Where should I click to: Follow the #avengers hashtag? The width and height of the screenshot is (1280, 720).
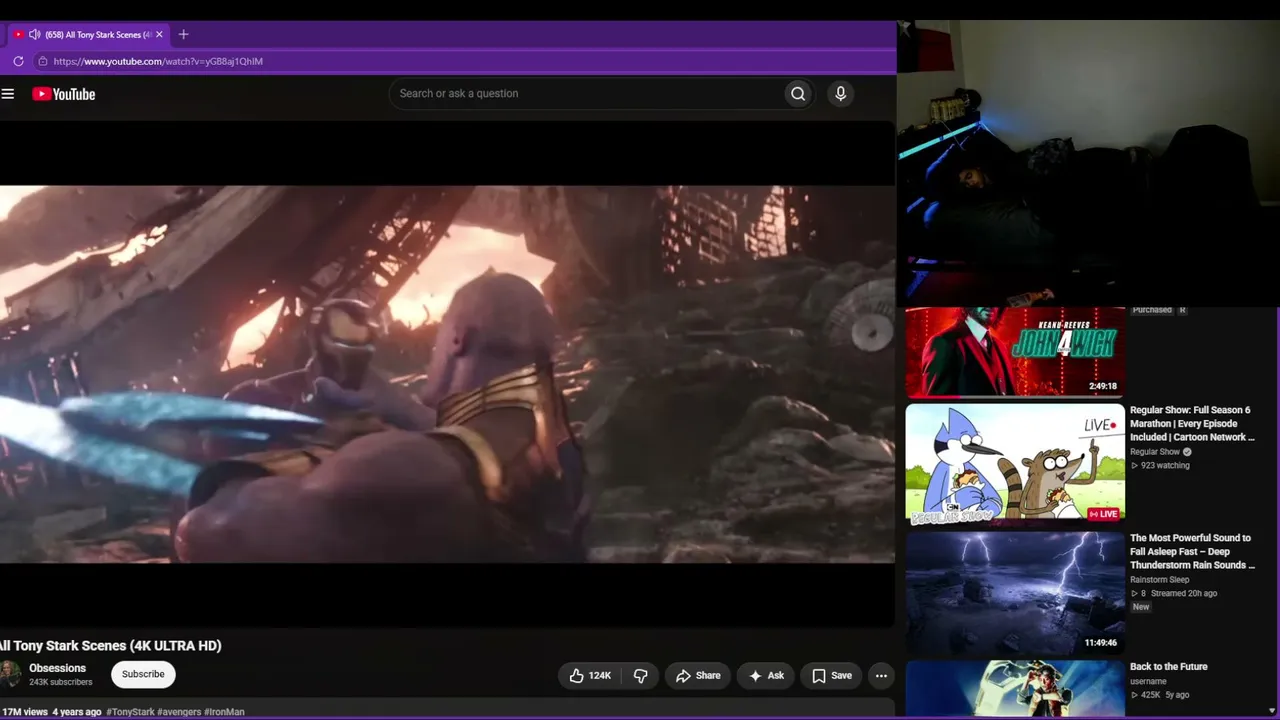(x=179, y=712)
